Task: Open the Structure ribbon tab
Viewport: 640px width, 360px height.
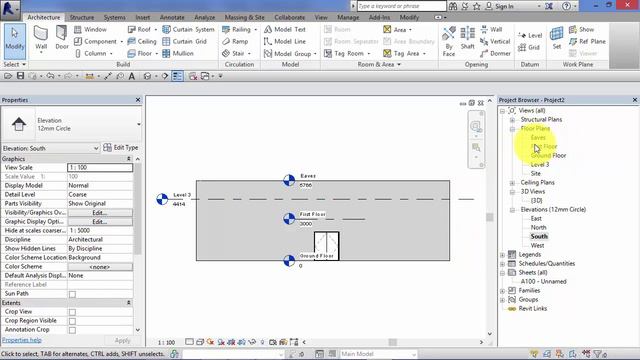Action: coord(82,18)
